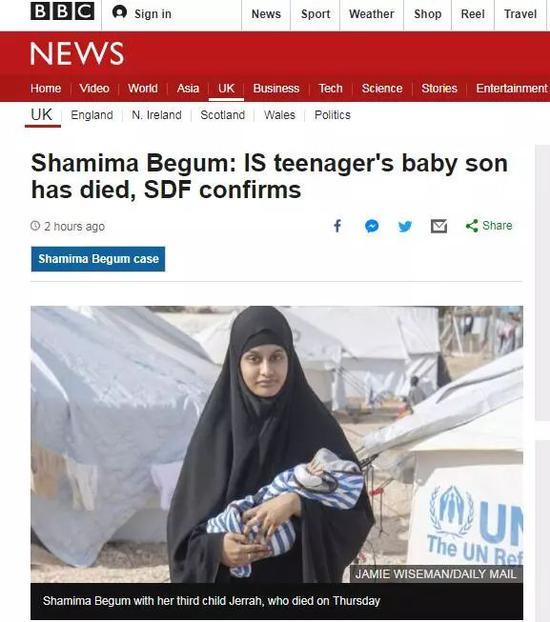
Task: Select the Business tab in news navigation
Action: 276,88
